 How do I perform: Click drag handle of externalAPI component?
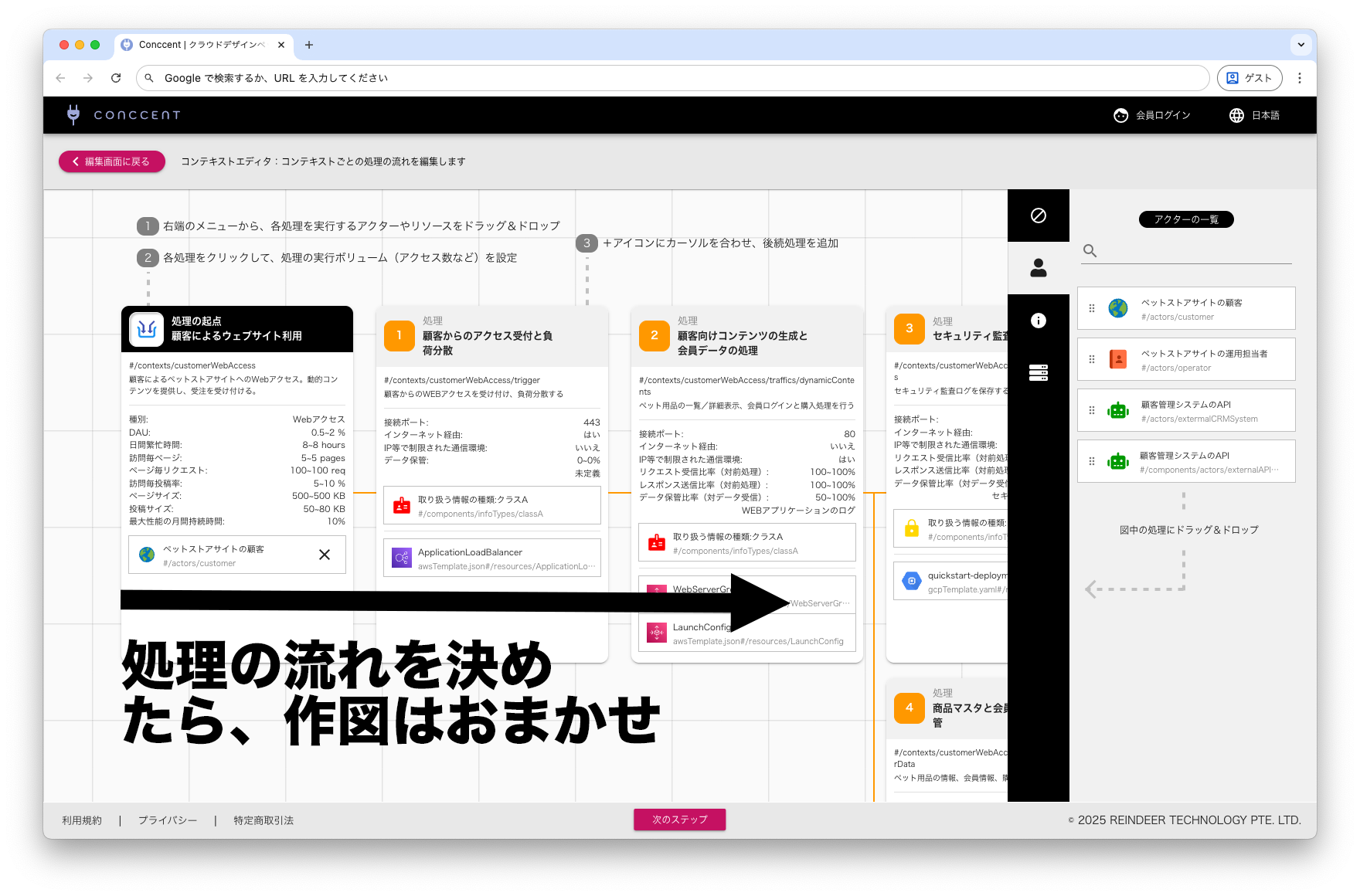click(x=1092, y=461)
